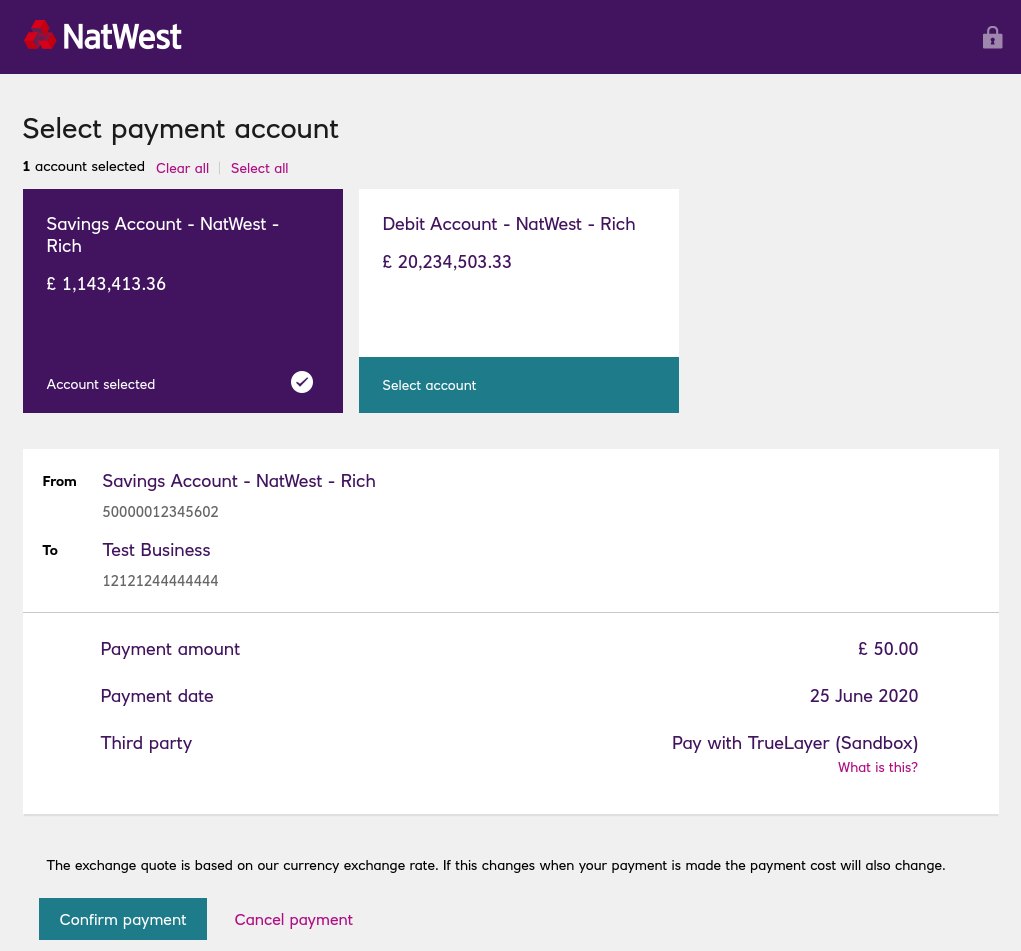The width and height of the screenshot is (1021, 951).
Task: Choose Select all to pick every account
Action: [x=259, y=168]
